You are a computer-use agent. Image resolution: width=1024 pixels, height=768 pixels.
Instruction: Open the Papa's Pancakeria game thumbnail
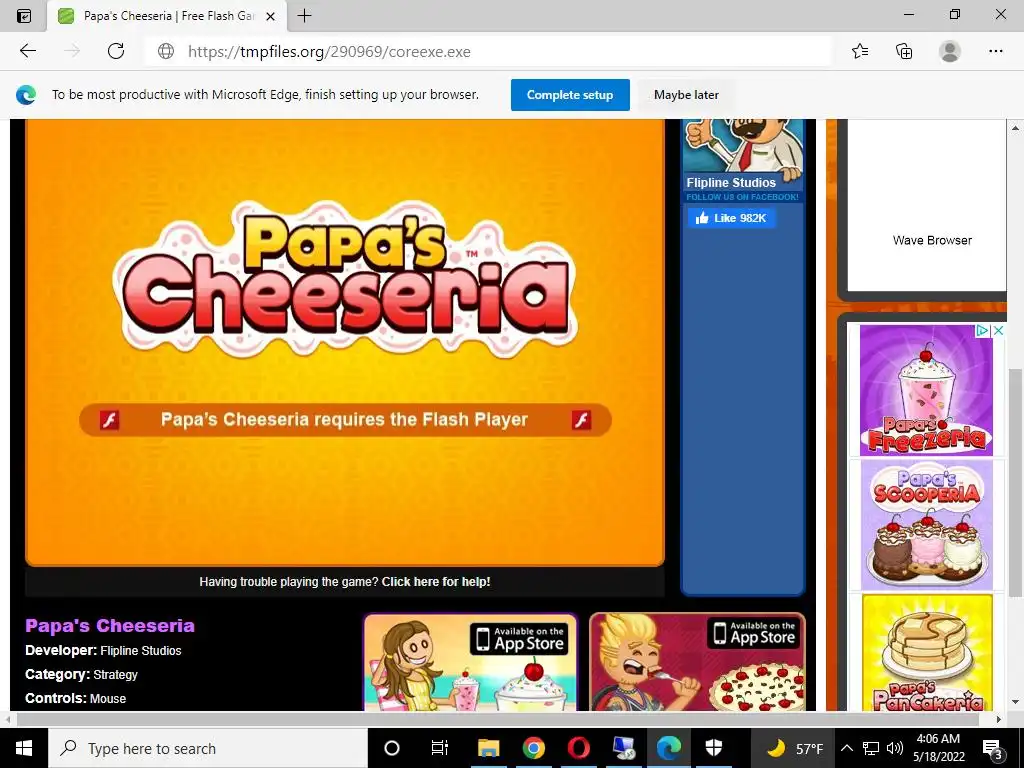926,652
